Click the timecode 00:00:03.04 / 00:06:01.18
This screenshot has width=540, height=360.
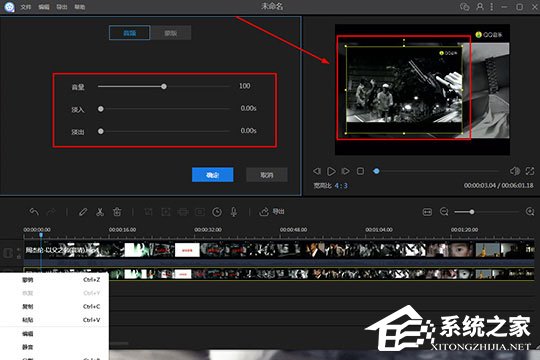pyautogui.click(x=498, y=185)
